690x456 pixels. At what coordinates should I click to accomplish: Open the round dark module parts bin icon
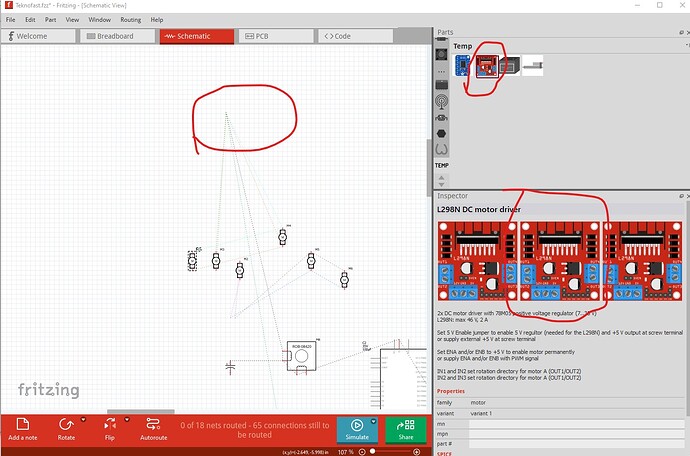441,54
